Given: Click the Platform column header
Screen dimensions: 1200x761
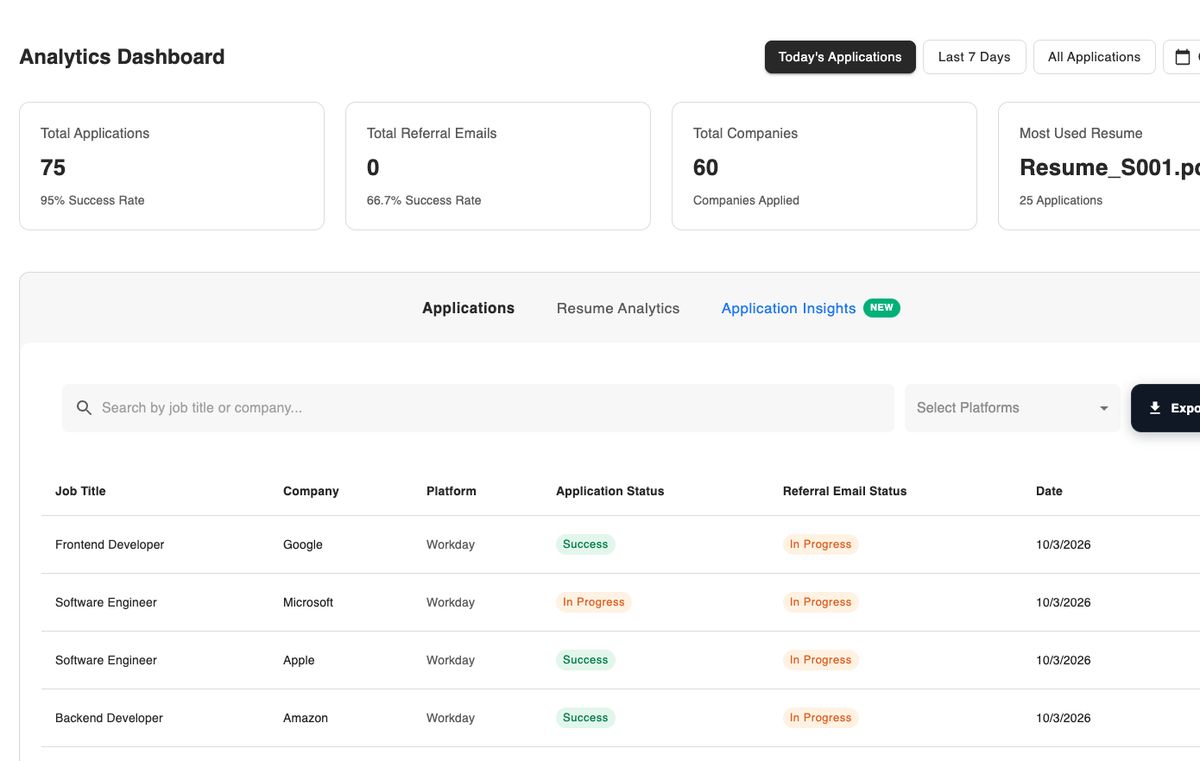Looking at the screenshot, I should [451, 491].
